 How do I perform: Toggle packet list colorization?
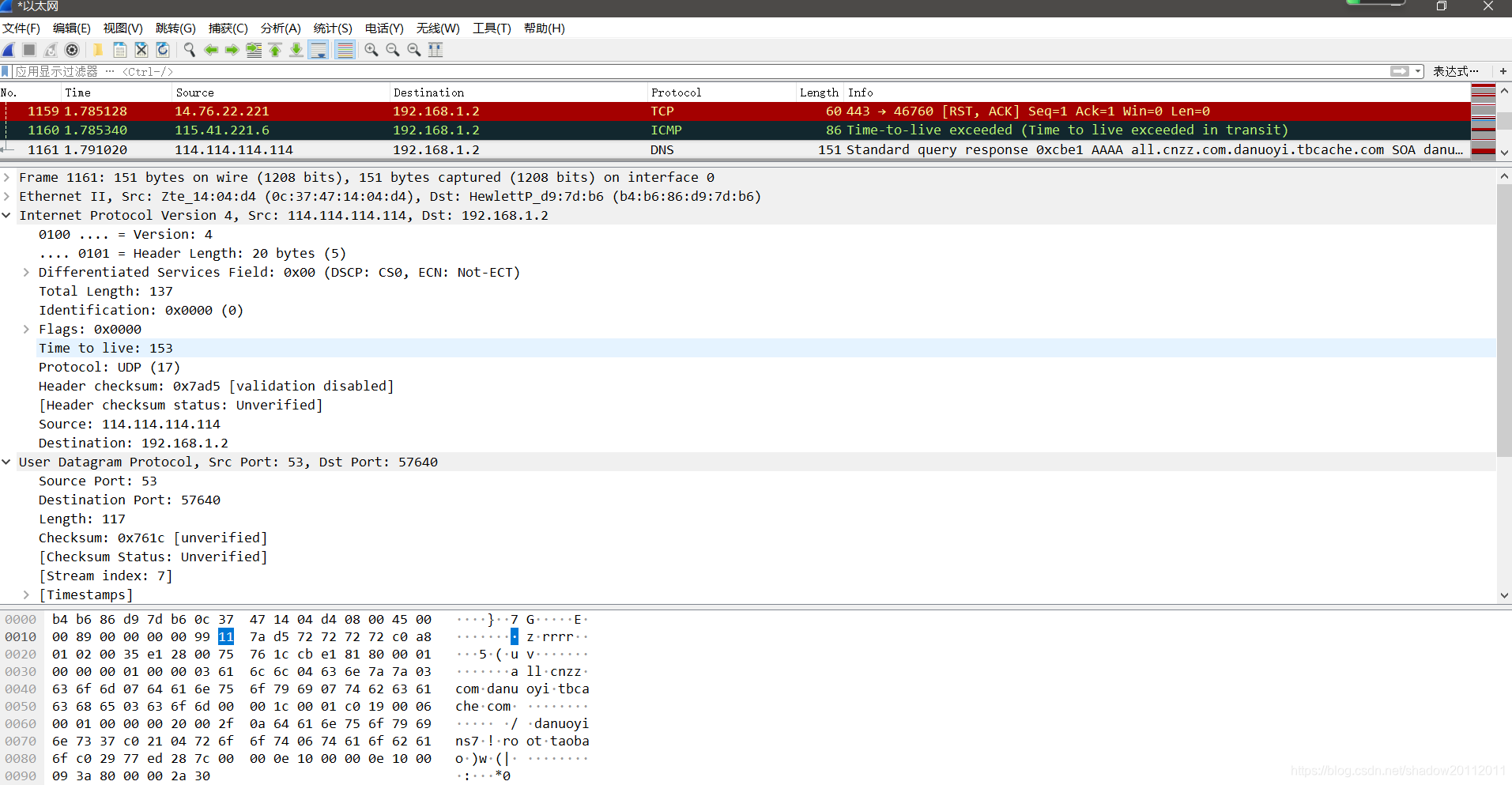[x=345, y=50]
